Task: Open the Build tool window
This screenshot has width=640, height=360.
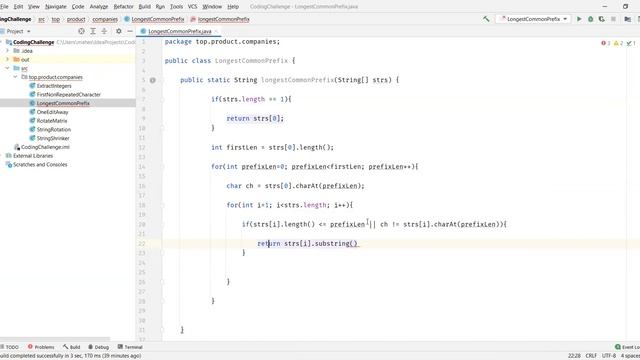Action: [x=71, y=347]
